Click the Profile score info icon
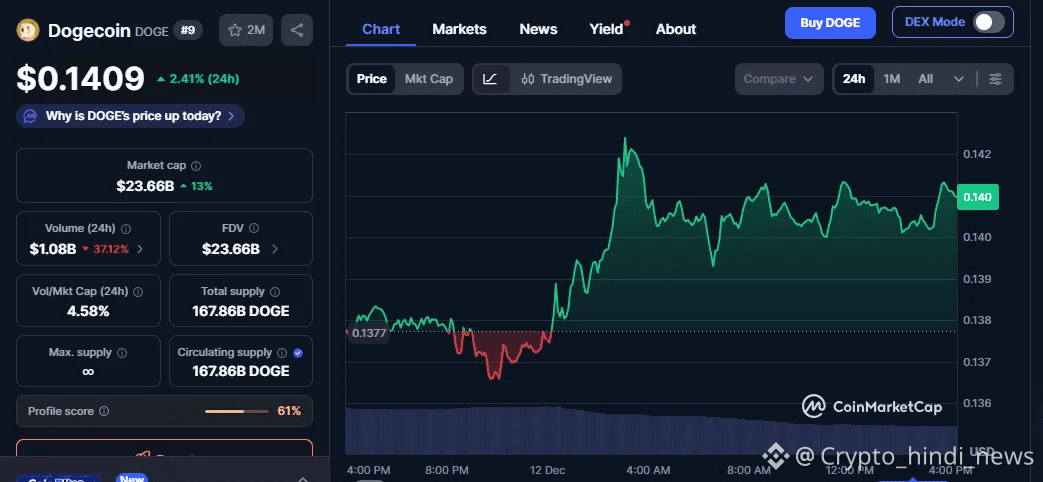The height and width of the screenshot is (482, 1043). click(104, 411)
